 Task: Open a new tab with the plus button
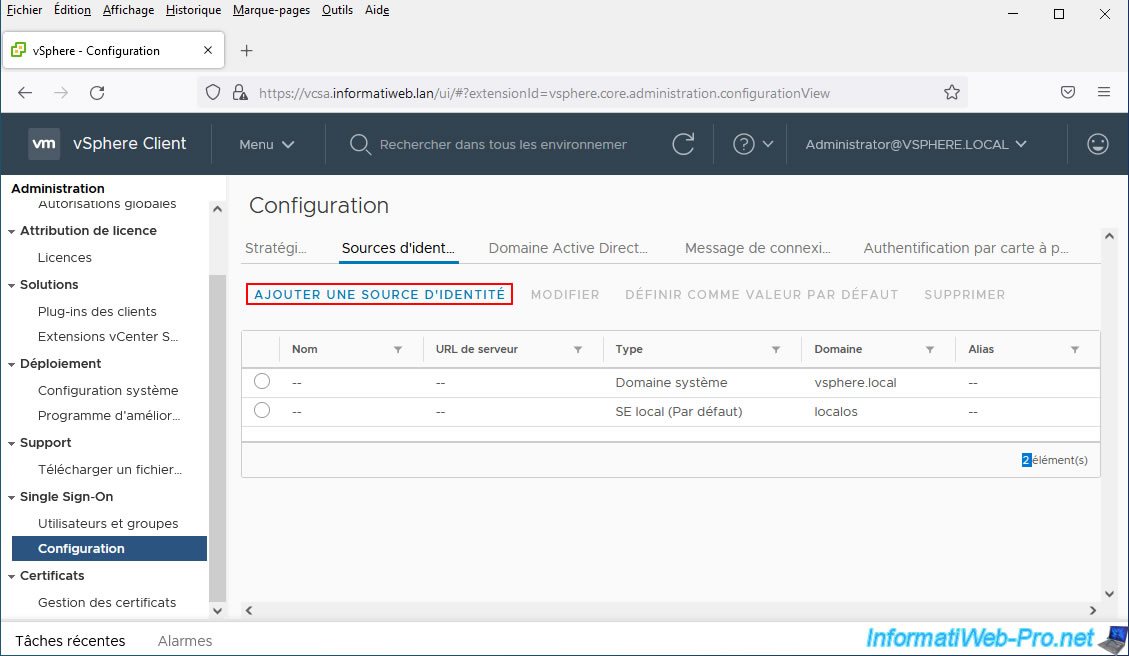(x=246, y=50)
